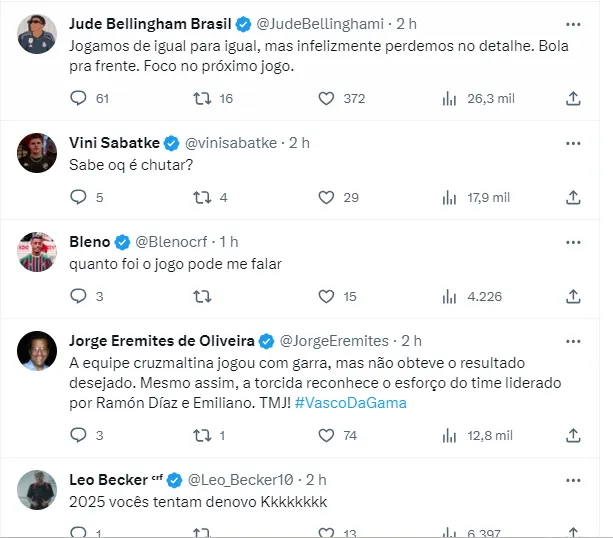The width and height of the screenshot is (613, 538).
Task: Click Leo Becker's profile picture
Action: (x=37, y=489)
